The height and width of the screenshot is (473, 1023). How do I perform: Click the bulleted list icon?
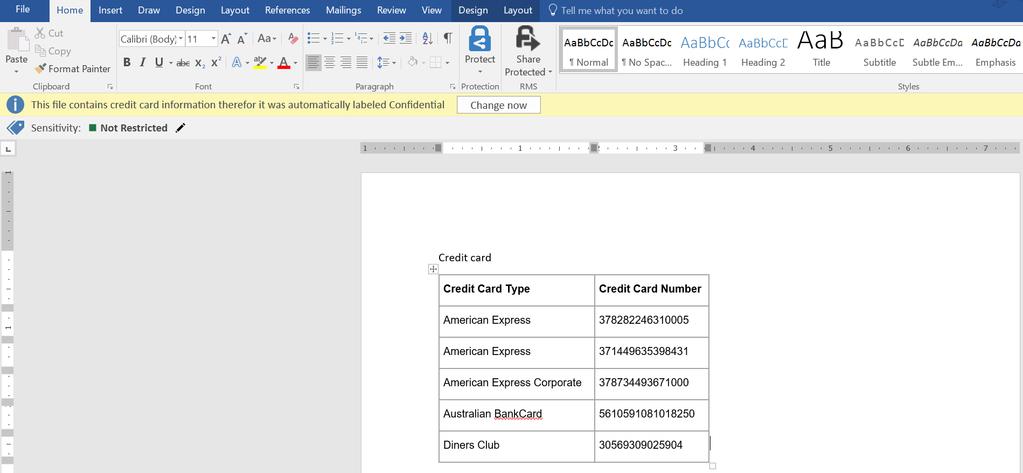point(313,39)
